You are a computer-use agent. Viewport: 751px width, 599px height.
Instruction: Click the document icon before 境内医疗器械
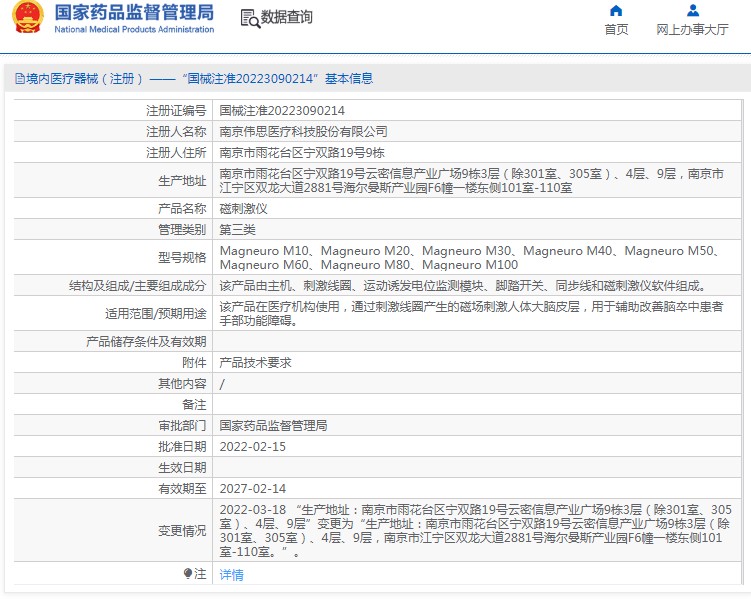(19, 79)
